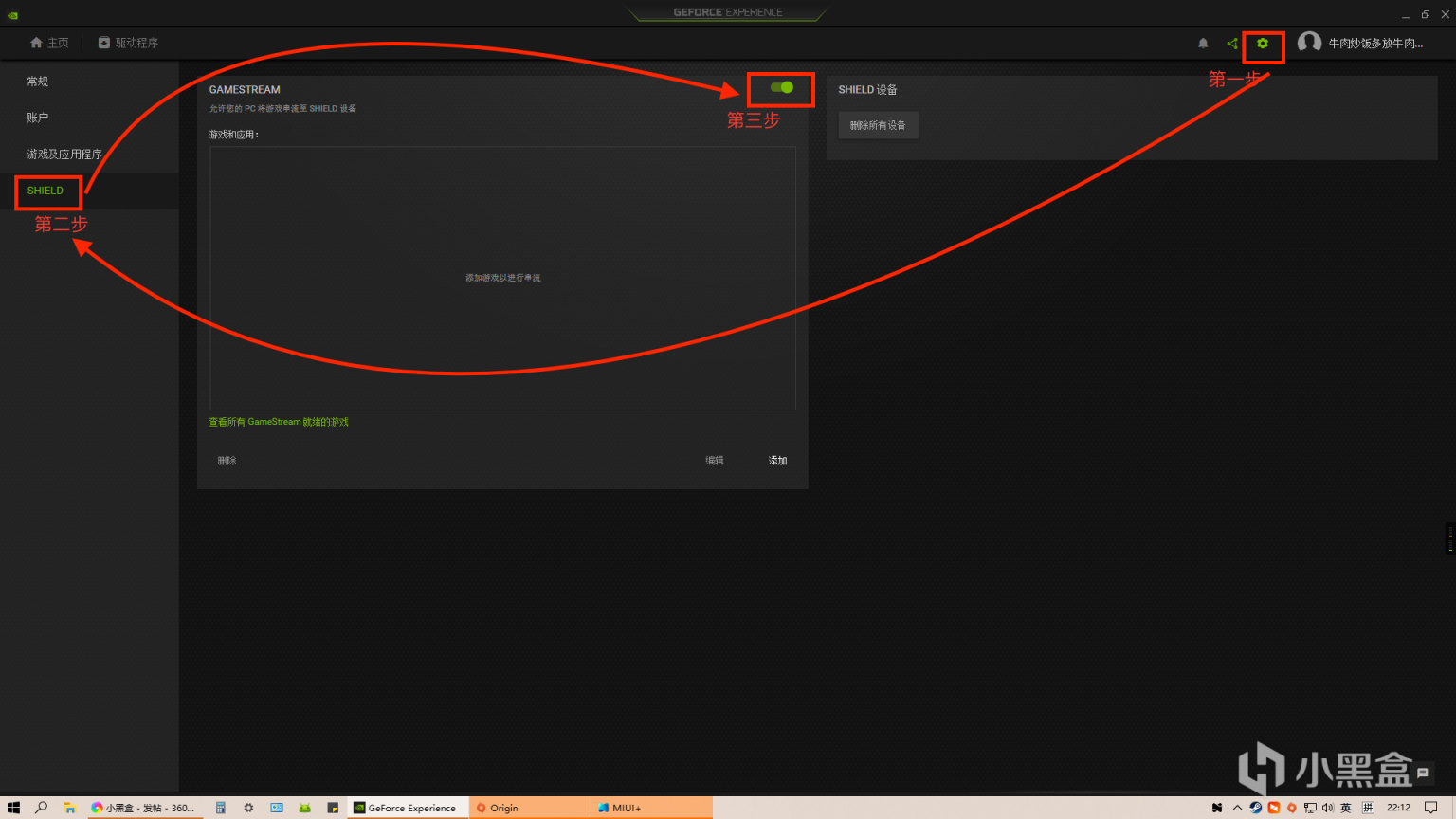The height and width of the screenshot is (819, 1456).
Task: Click the 删除所有设备 button
Action: coord(878,125)
